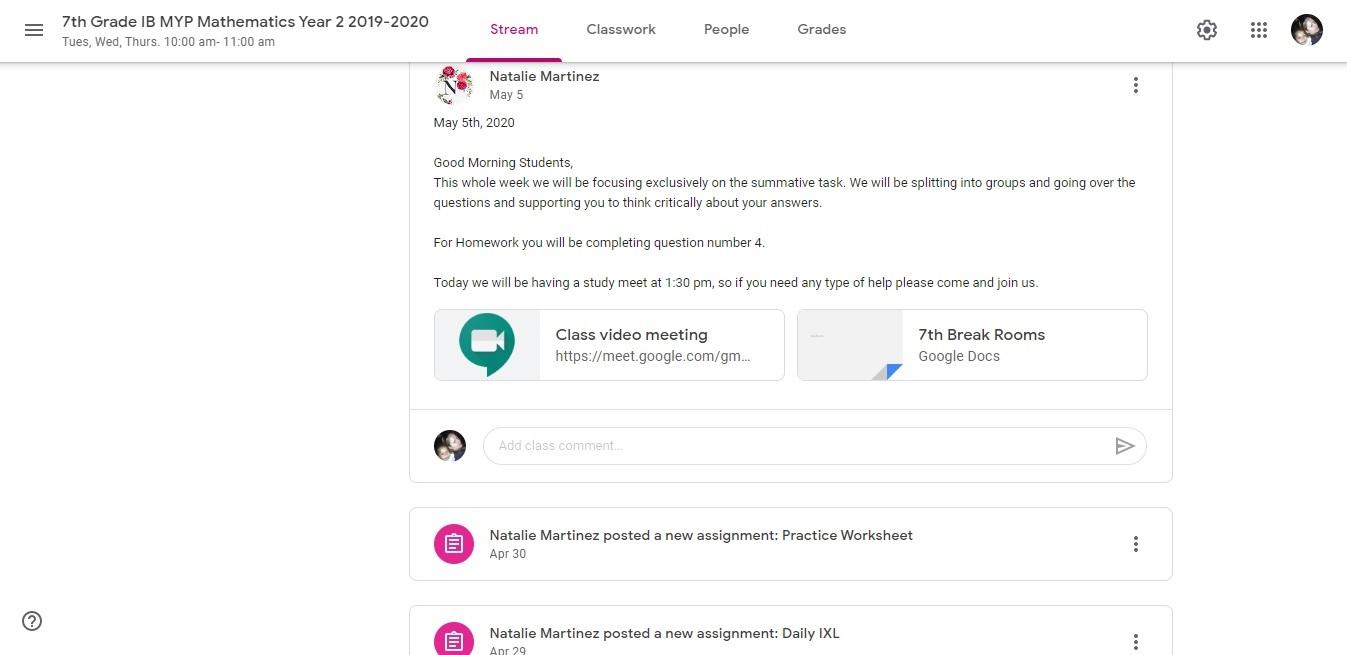Open more options for May 5 post
Image resolution: width=1347 pixels, height=655 pixels.
tap(1135, 85)
